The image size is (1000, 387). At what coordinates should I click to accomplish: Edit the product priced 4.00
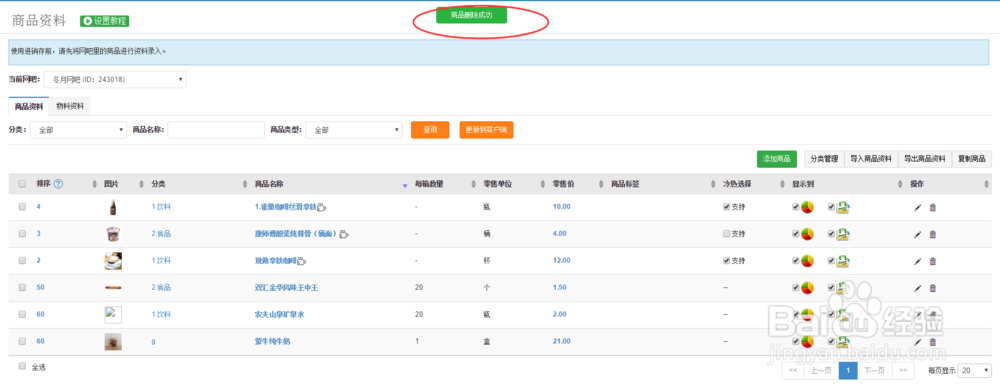[917, 234]
